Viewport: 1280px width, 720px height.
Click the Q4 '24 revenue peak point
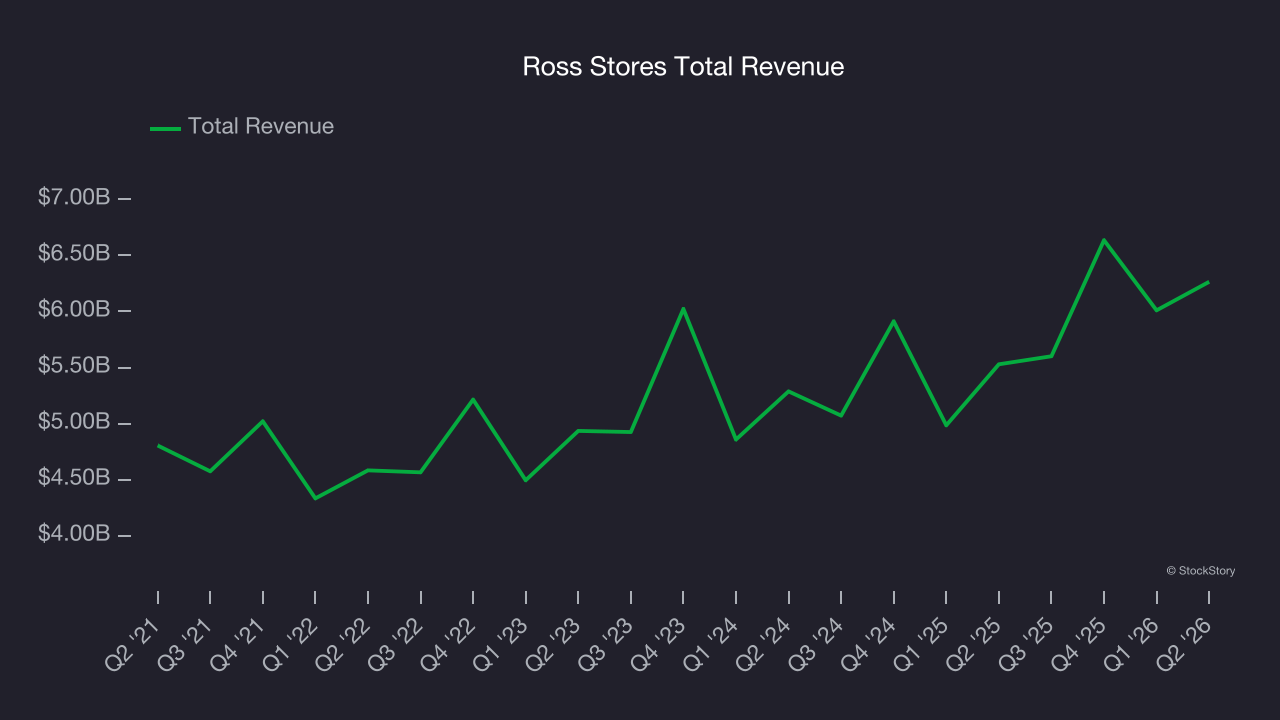pos(893,321)
